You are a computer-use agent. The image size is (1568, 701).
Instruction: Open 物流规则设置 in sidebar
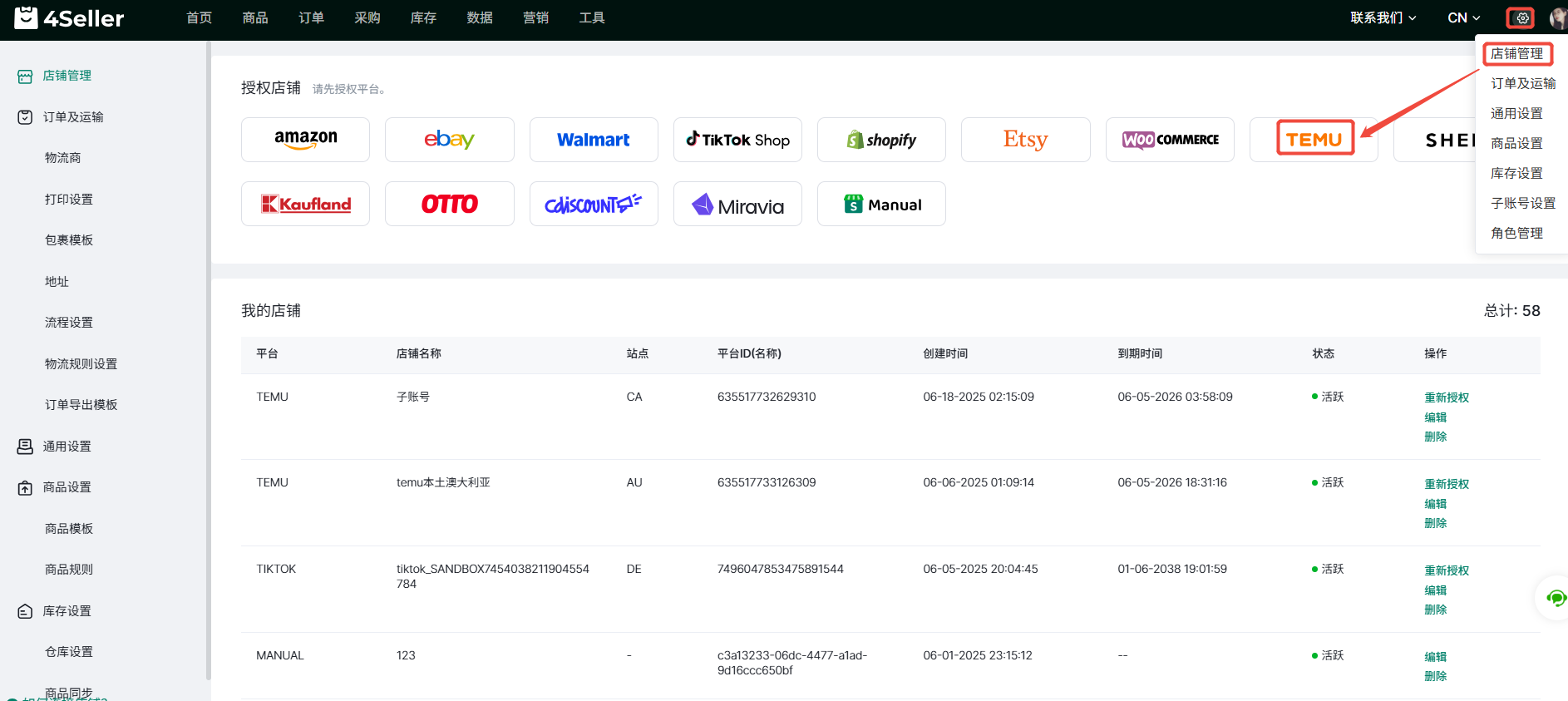pyautogui.click(x=81, y=364)
